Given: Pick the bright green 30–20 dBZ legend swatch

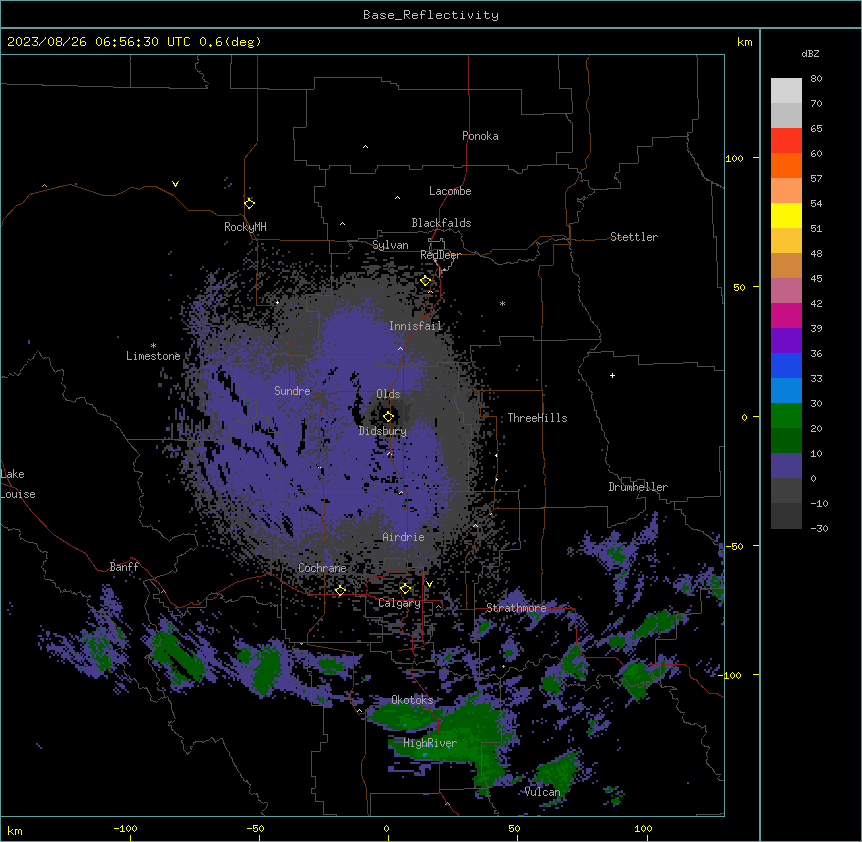Looking at the screenshot, I should 786,416.
